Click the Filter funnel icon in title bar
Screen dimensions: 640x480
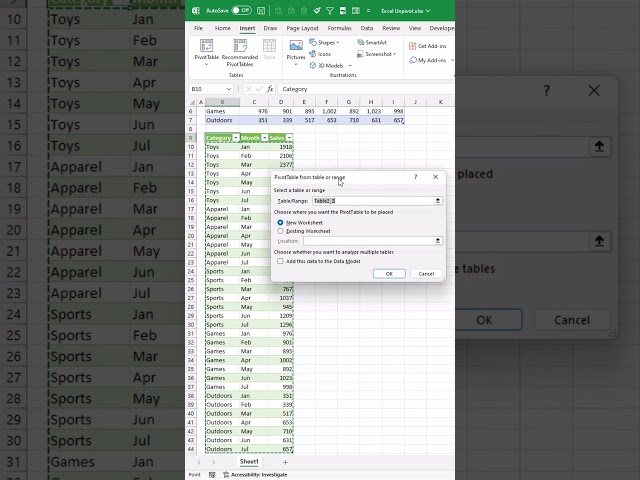(330, 11)
